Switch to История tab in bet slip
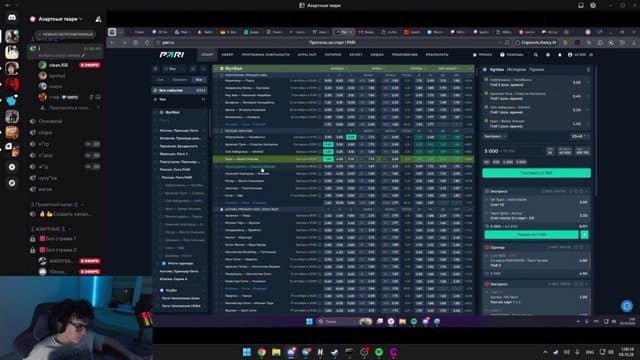 tap(516, 70)
